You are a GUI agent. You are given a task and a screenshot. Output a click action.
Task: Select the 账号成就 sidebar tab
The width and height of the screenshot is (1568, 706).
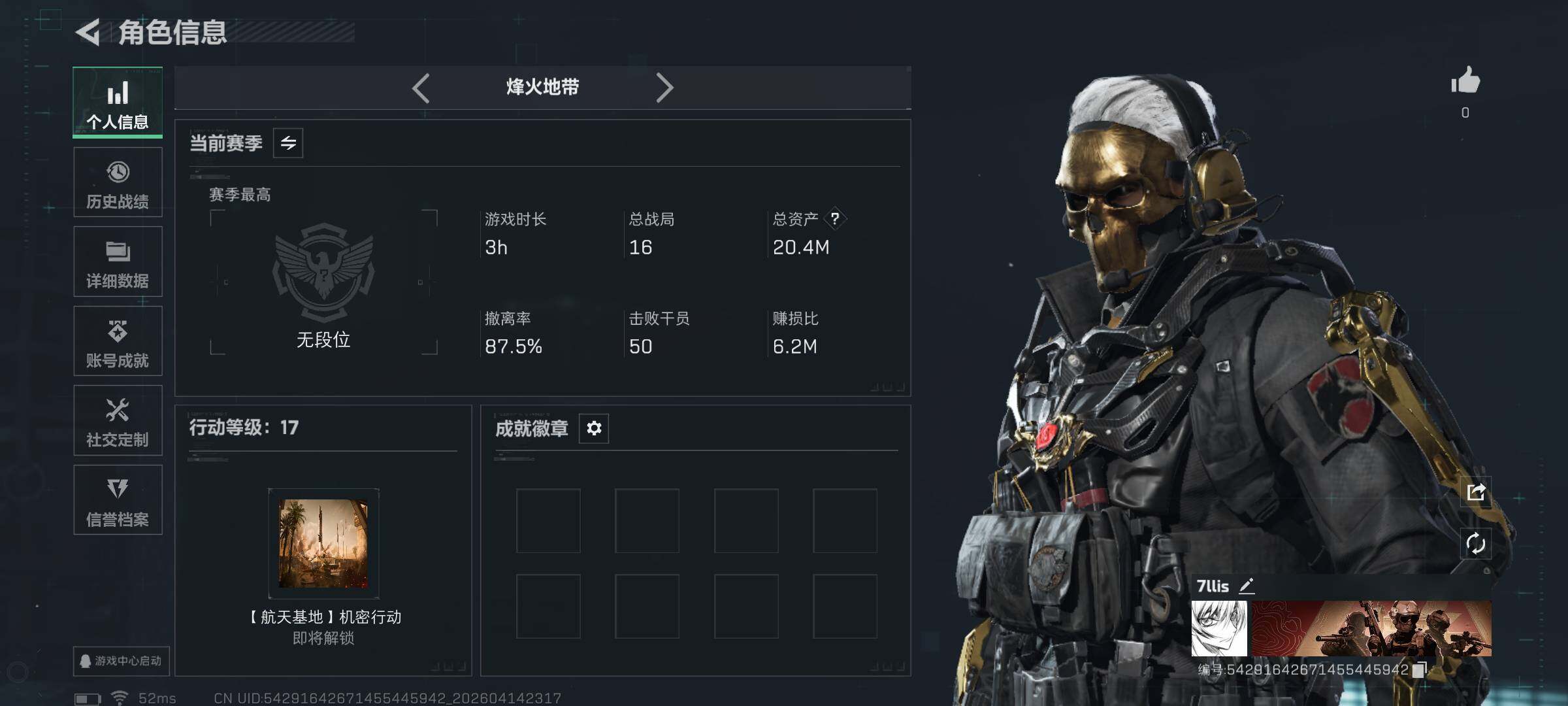point(118,341)
